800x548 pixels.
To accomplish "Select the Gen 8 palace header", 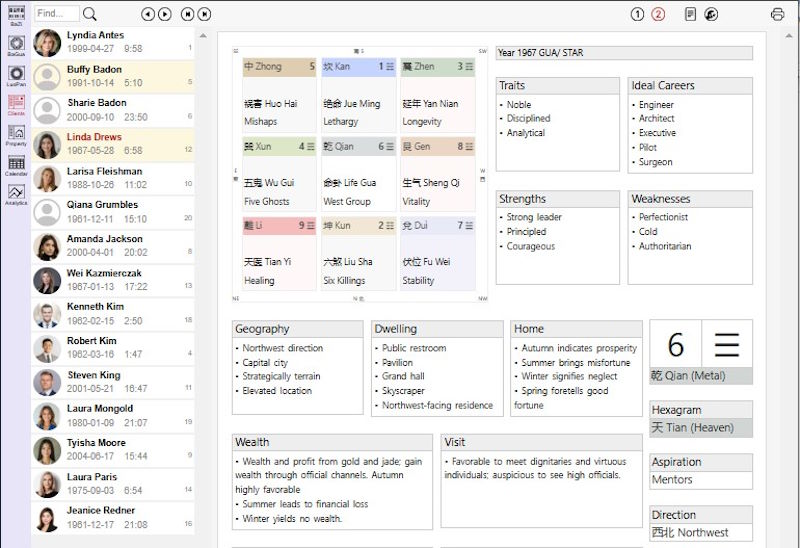I will [x=438, y=147].
